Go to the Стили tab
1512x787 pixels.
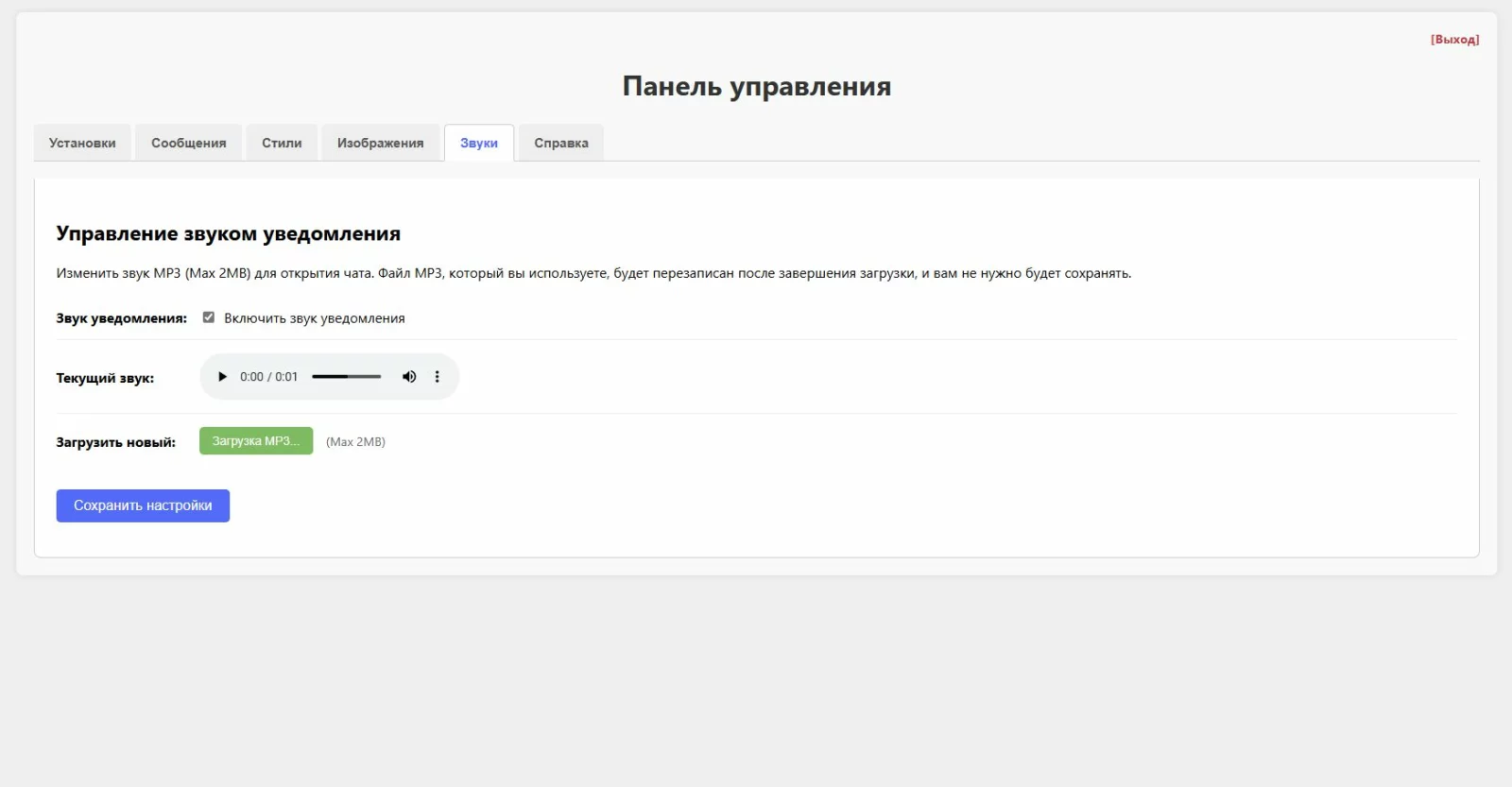[282, 144]
